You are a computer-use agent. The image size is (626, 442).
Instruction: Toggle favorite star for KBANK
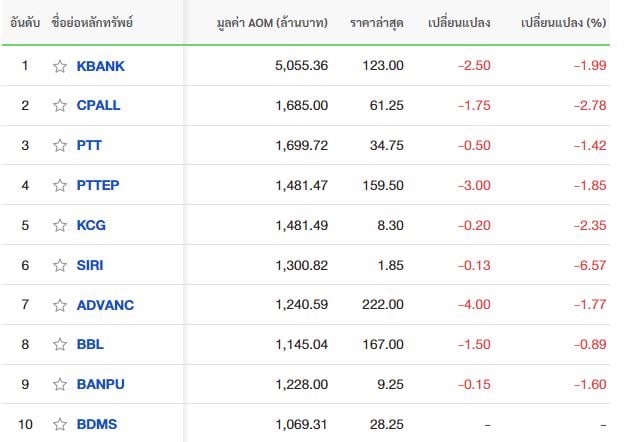(60, 66)
